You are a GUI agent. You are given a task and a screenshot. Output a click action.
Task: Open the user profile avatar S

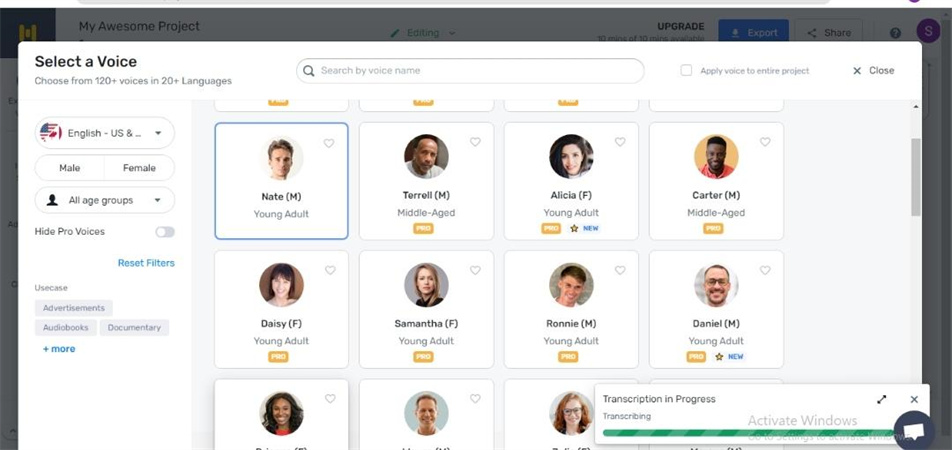928,30
